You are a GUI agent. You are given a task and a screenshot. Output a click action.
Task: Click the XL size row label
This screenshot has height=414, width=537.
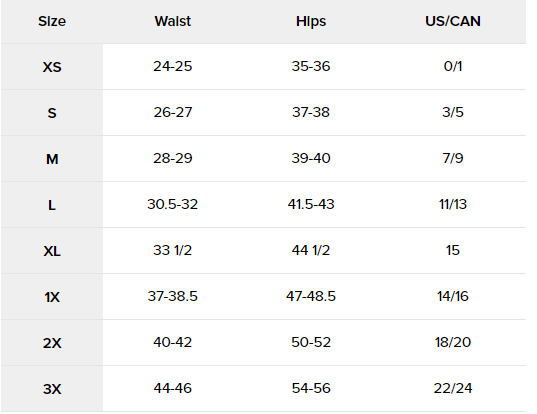(x=52, y=251)
